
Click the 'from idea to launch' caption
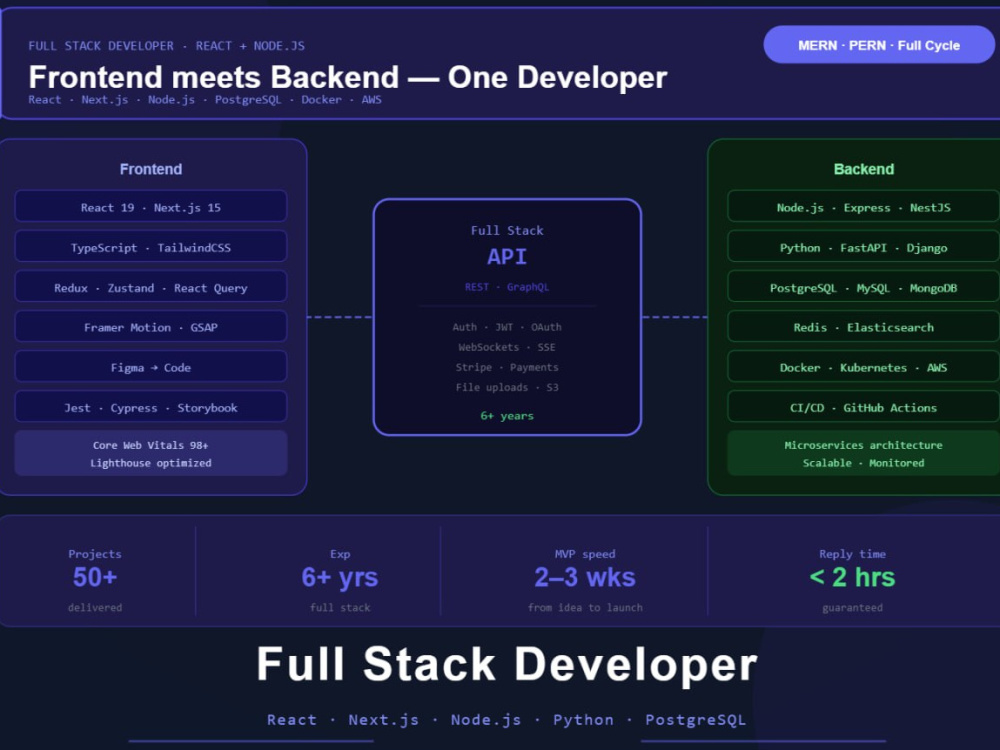(585, 608)
